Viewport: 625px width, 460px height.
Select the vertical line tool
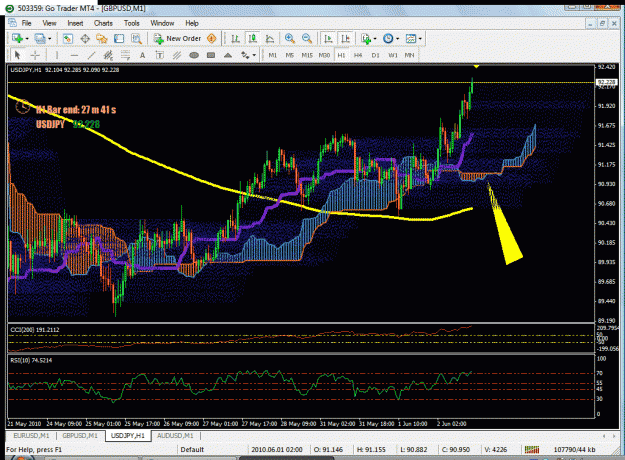pos(57,55)
